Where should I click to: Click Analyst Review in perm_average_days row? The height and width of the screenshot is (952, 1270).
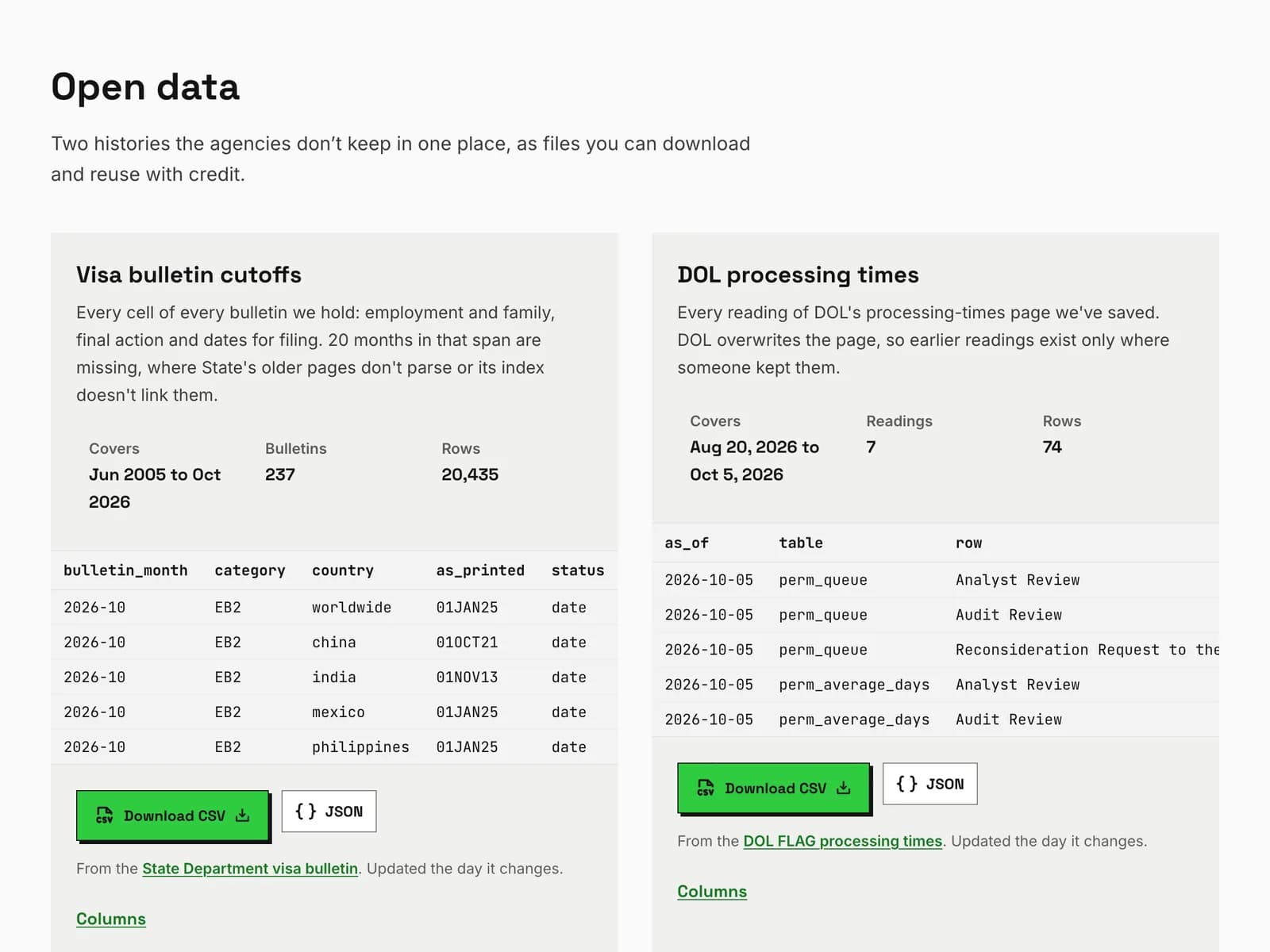(x=1018, y=685)
